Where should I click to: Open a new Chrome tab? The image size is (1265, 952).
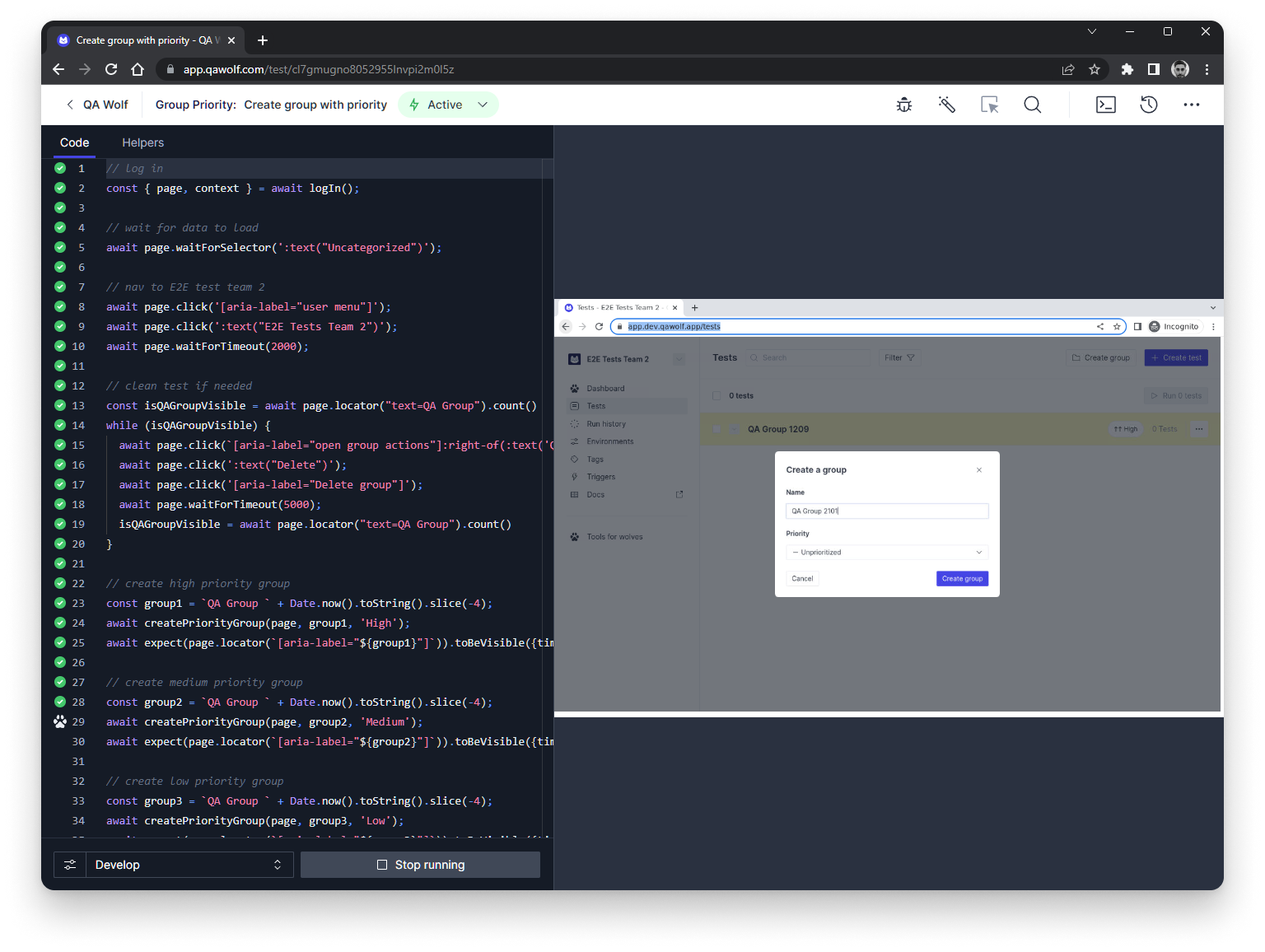pyautogui.click(x=263, y=40)
